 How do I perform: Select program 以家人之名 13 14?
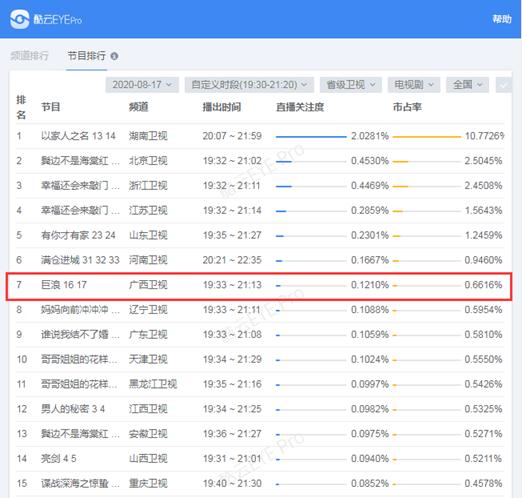[78, 136]
